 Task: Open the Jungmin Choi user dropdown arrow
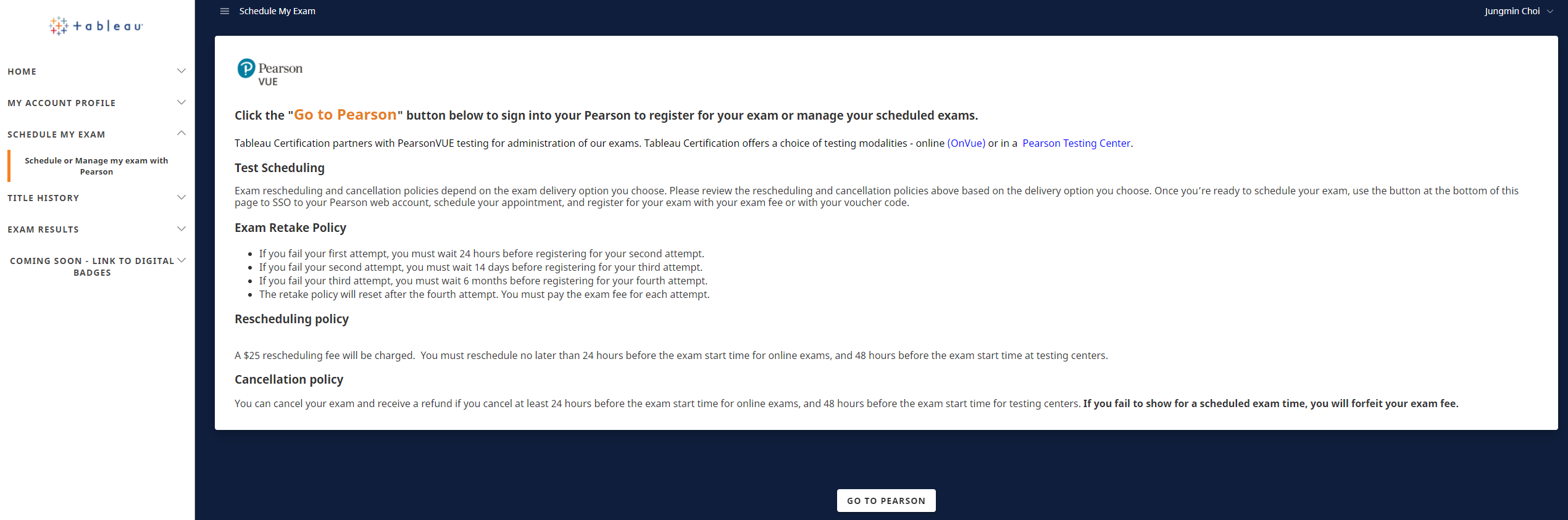pos(1550,11)
